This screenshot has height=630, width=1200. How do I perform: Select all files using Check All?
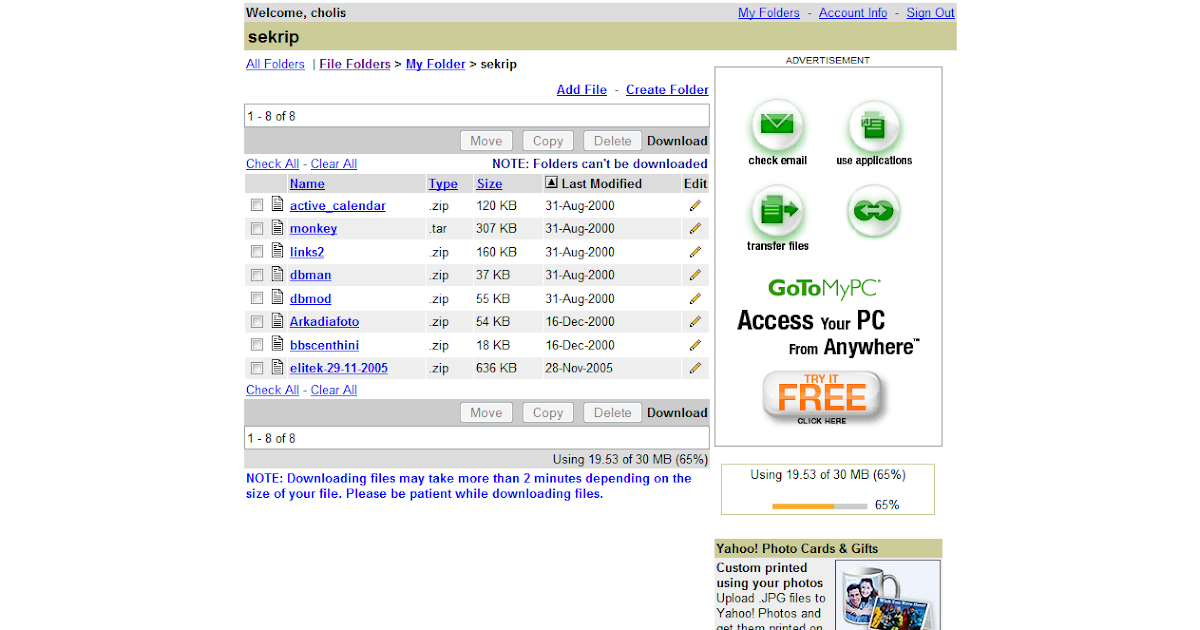pyautogui.click(x=272, y=163)
